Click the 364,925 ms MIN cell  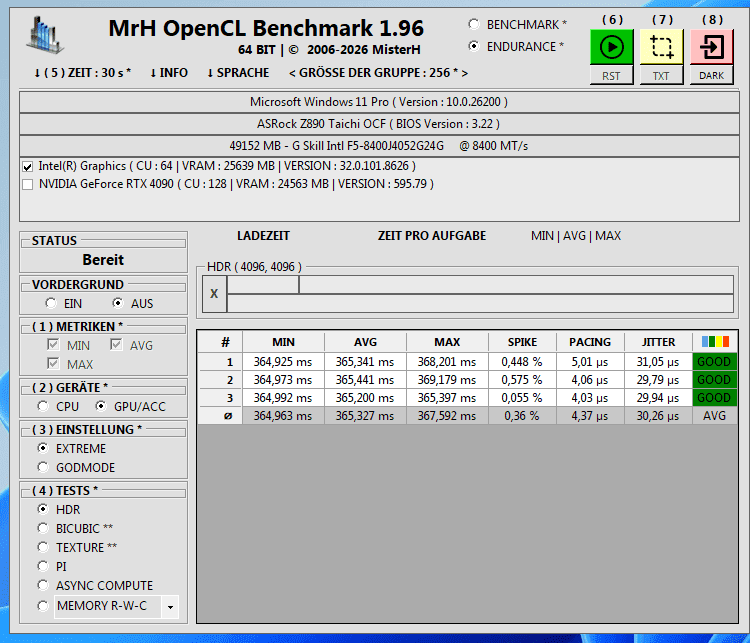283,362
